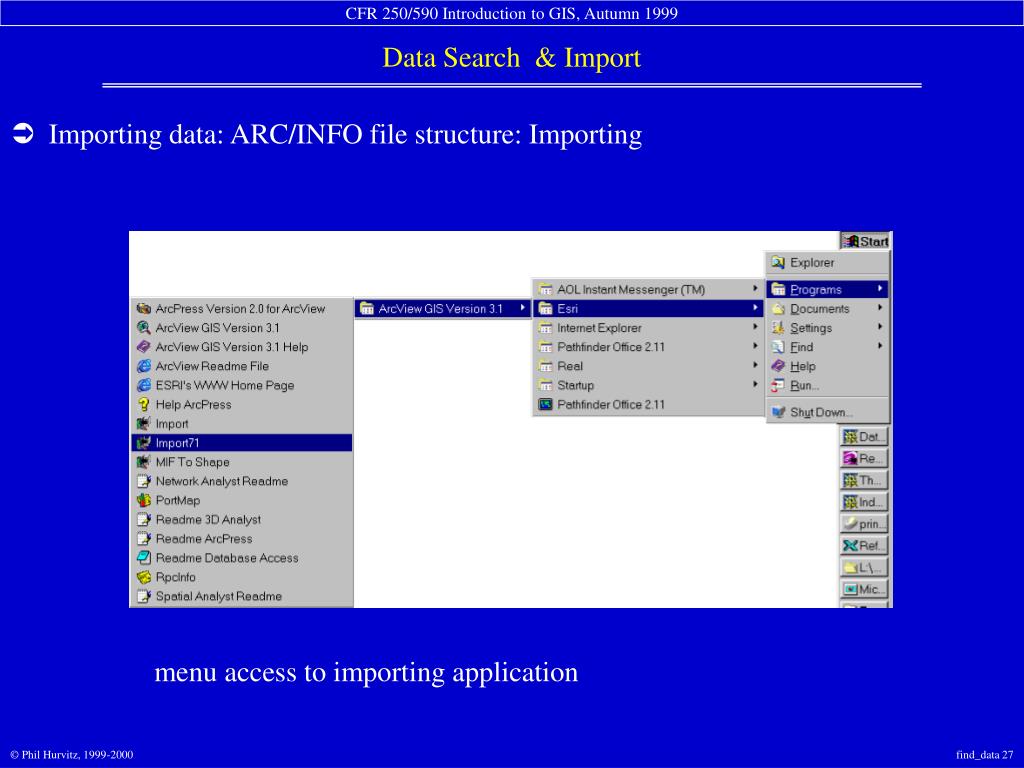Open the Network Analyst Readme
Screen dimensions: 1024x768
(x=242, y=481)
